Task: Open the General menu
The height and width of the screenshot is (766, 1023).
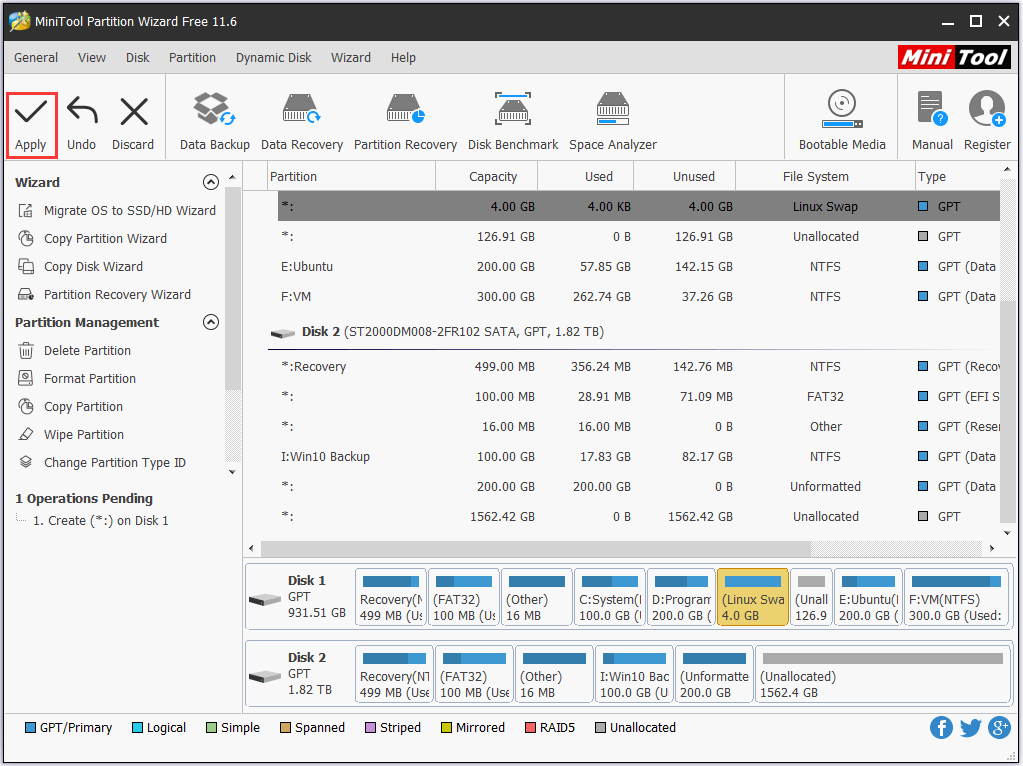Action: point(36,57)
